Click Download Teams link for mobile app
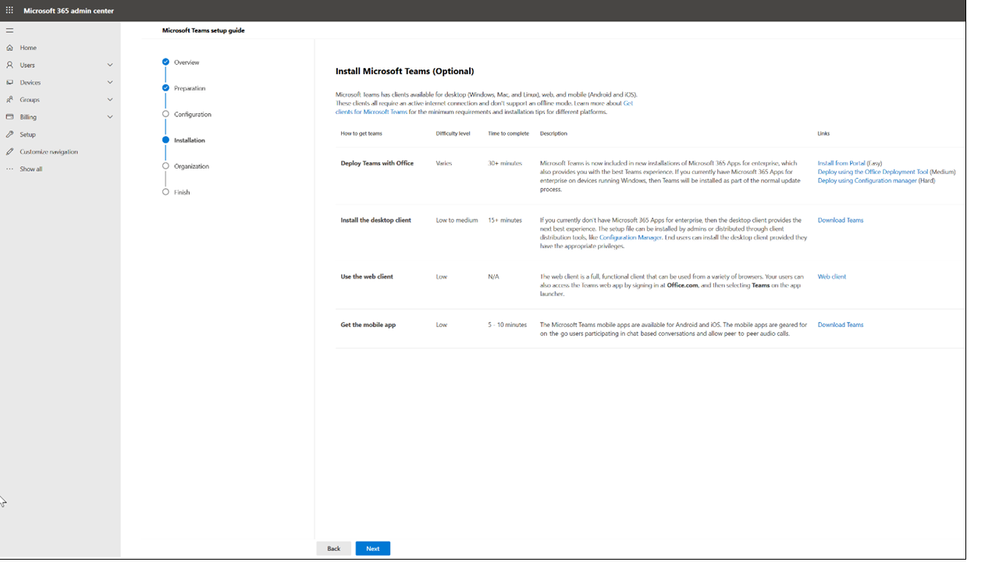The width and height of the screenshot is (999, 562). (840, 325)
